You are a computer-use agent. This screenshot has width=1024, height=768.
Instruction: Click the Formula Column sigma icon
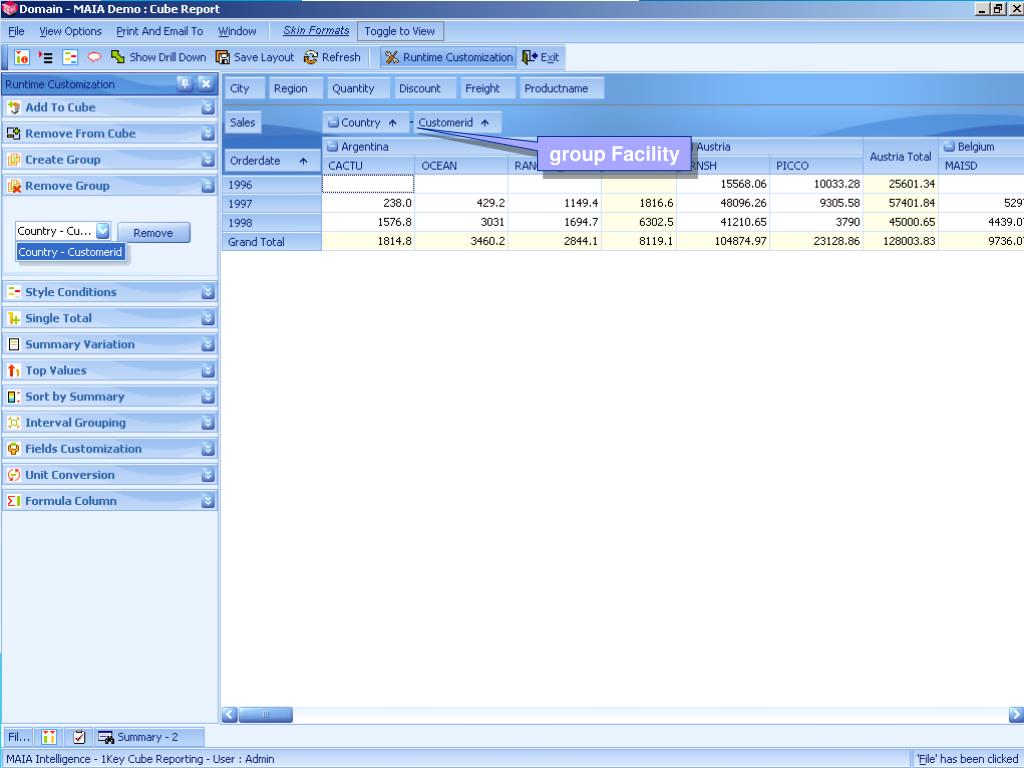(14, 502)
